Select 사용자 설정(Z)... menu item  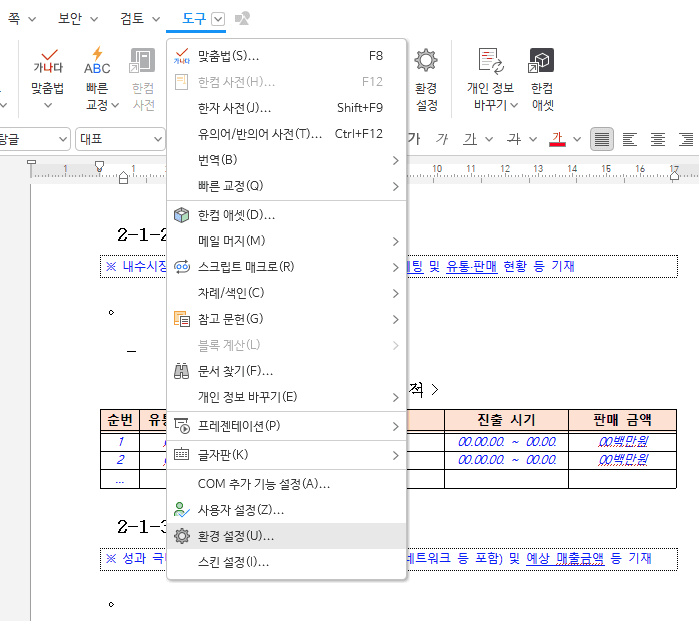point(286,510)
